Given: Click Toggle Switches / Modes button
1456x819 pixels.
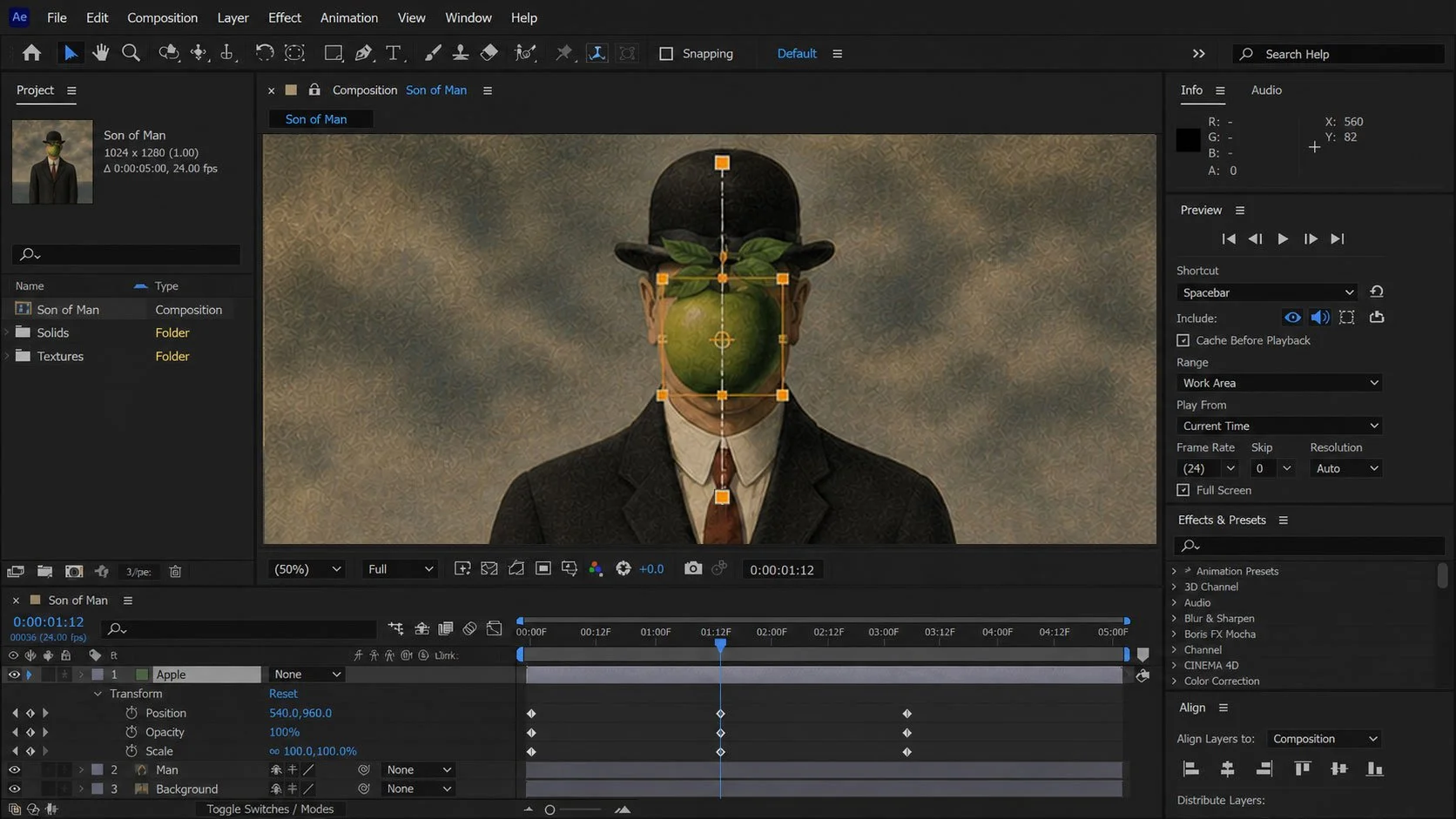Looking at the screenshot, I should pos(270,809).
